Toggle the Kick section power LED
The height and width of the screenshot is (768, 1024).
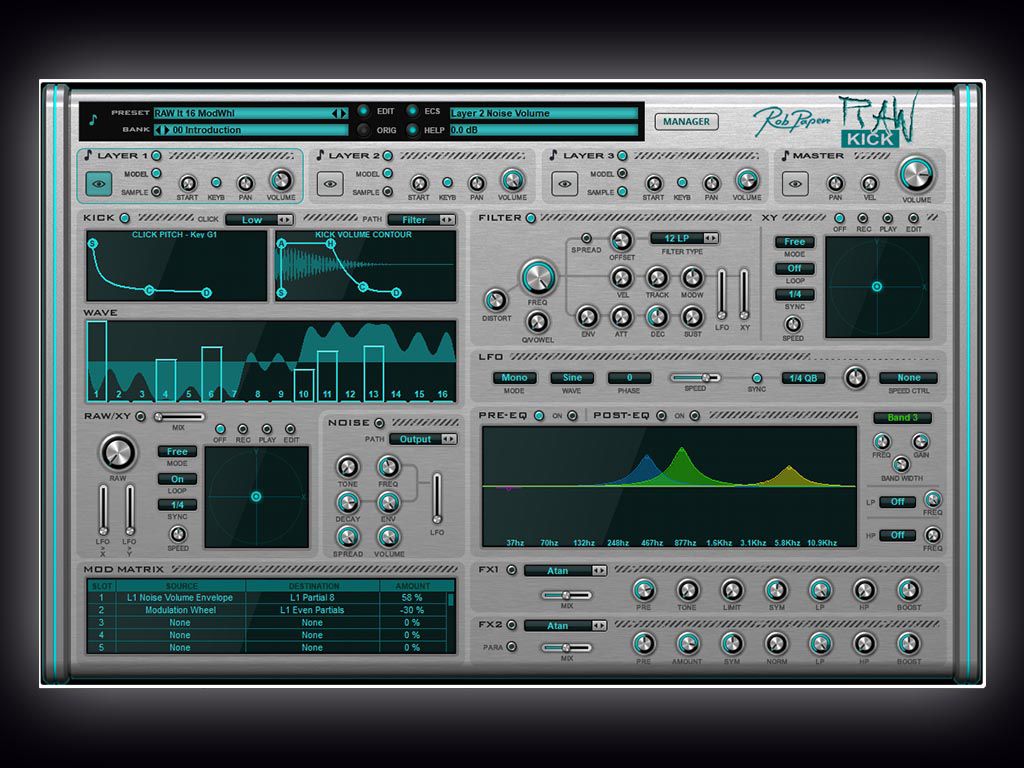point(125,218)
